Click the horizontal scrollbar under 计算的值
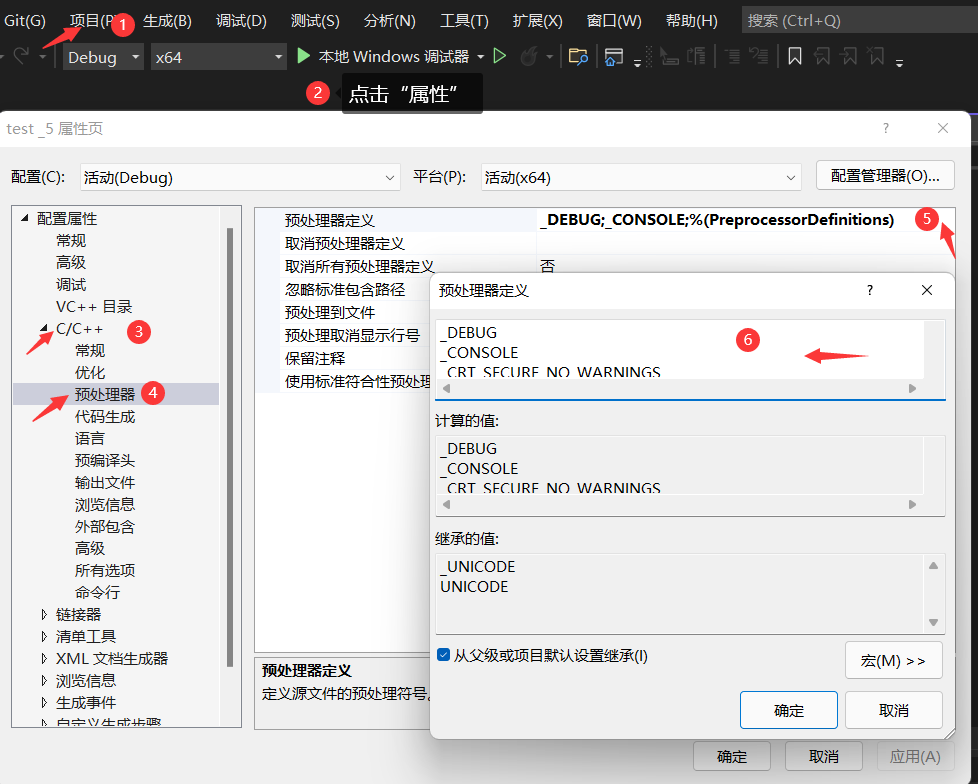Viewport: 978px width, 784px height. click(x=679, y=504)
